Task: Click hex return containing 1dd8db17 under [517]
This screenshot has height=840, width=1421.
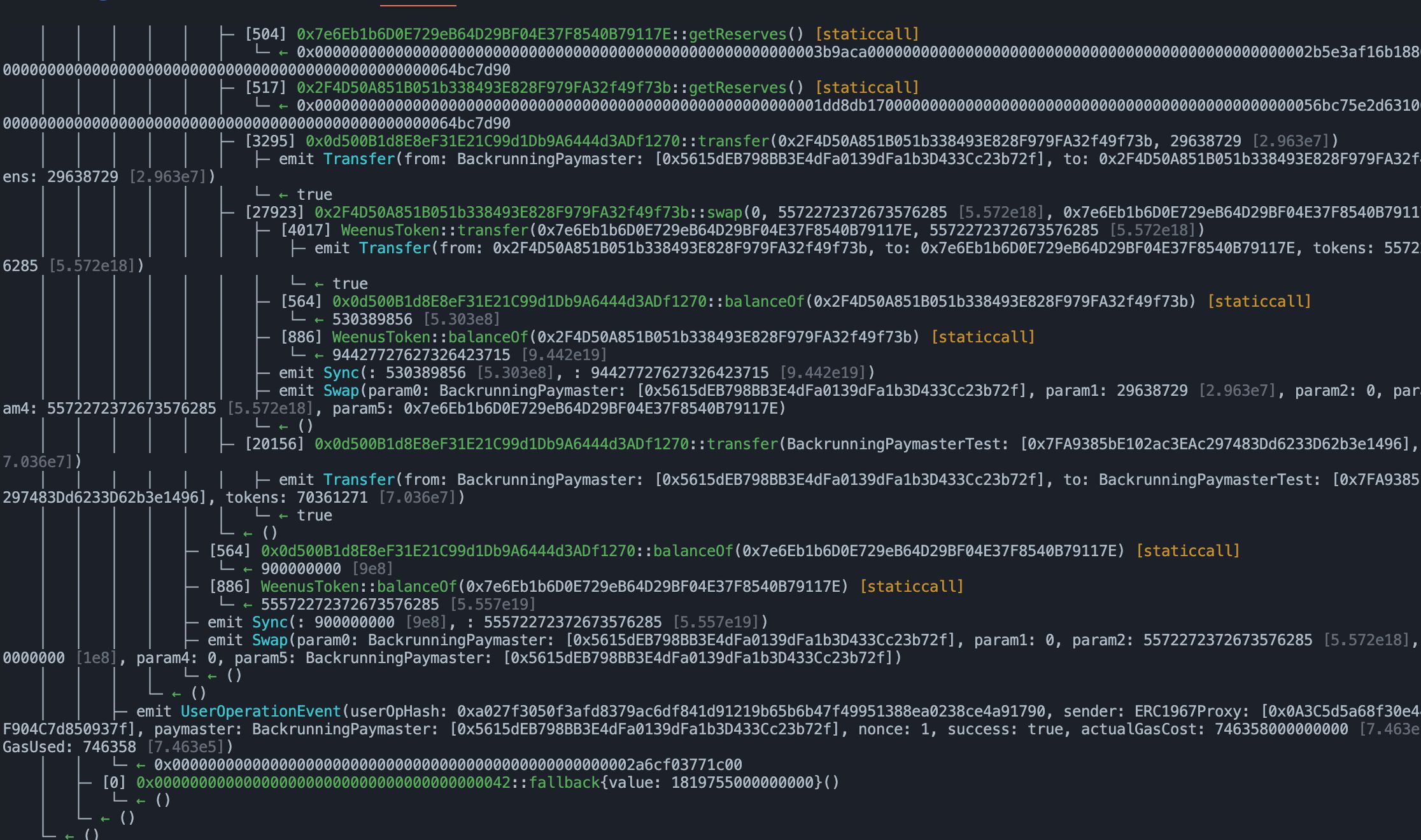Action: (x=858, y=105)
